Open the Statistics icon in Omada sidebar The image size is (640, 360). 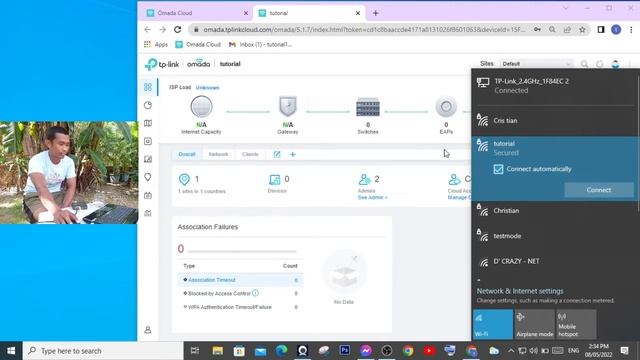click(x=148, y=105)
